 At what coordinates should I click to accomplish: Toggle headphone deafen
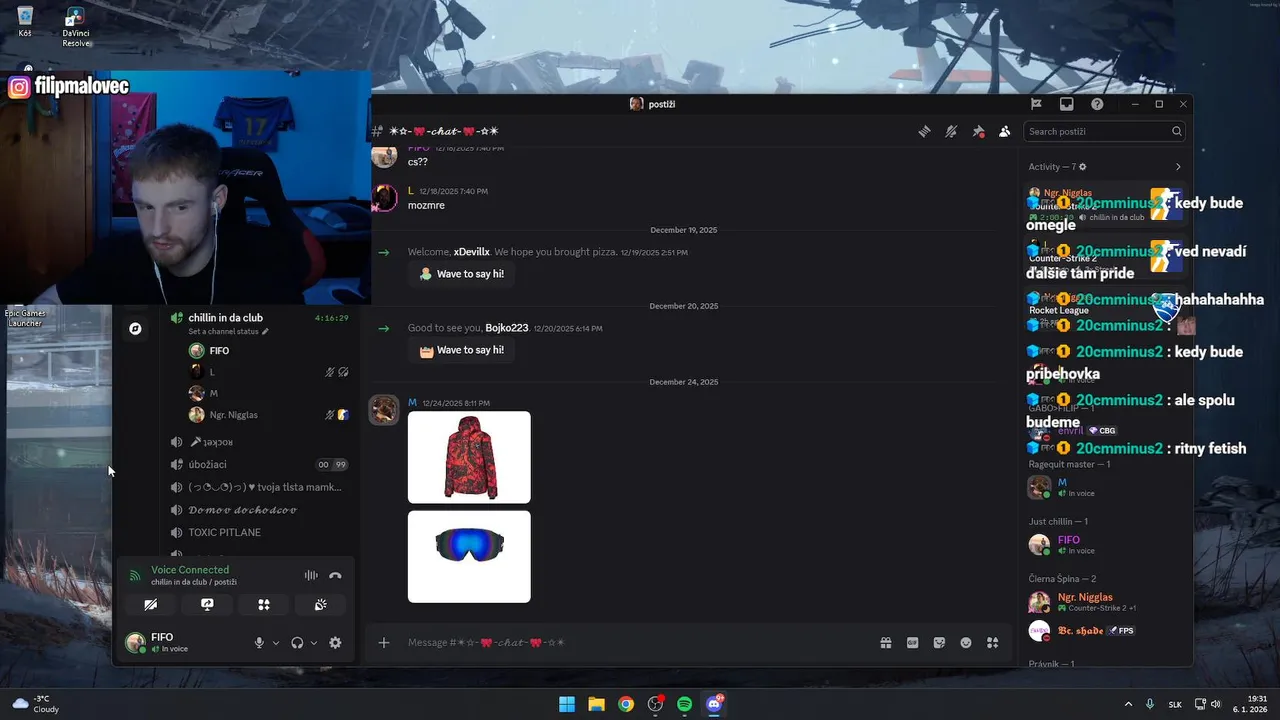[x=297, y=643]
